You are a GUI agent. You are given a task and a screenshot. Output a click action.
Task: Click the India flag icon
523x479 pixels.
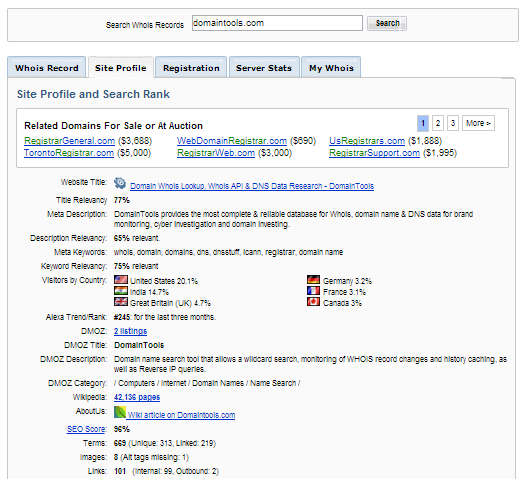click(121, 291)
